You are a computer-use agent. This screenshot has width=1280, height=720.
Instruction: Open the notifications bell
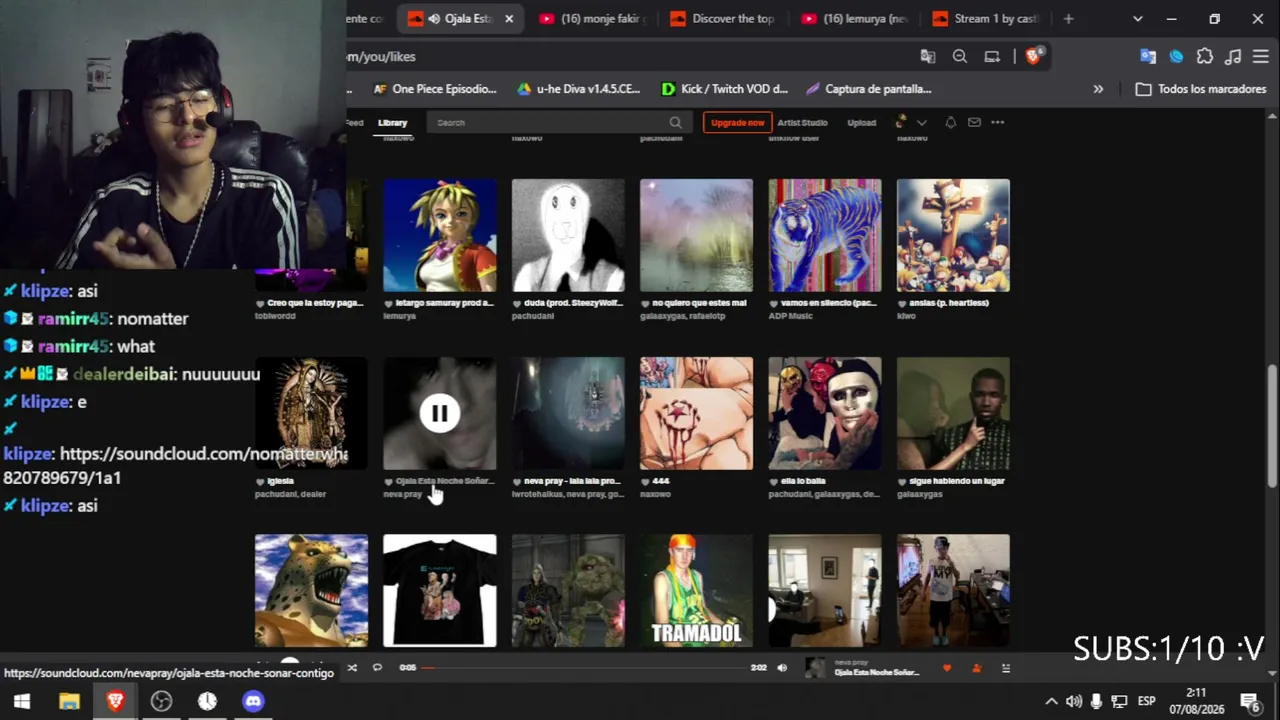point(950,123)
